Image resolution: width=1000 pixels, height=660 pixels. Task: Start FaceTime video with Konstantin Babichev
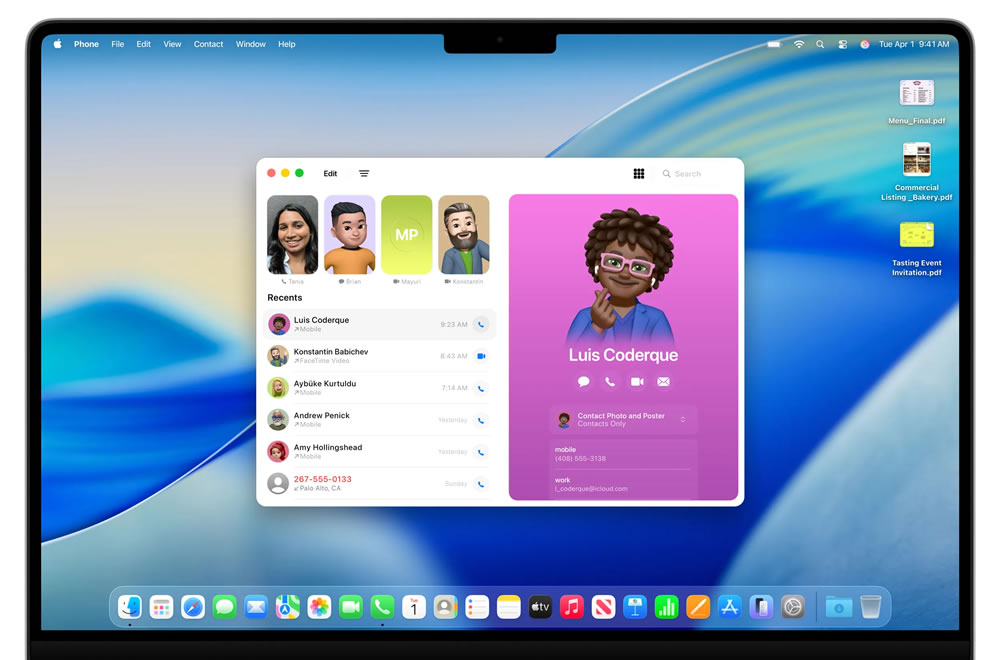pyautogui.click(x=481, y=356)
